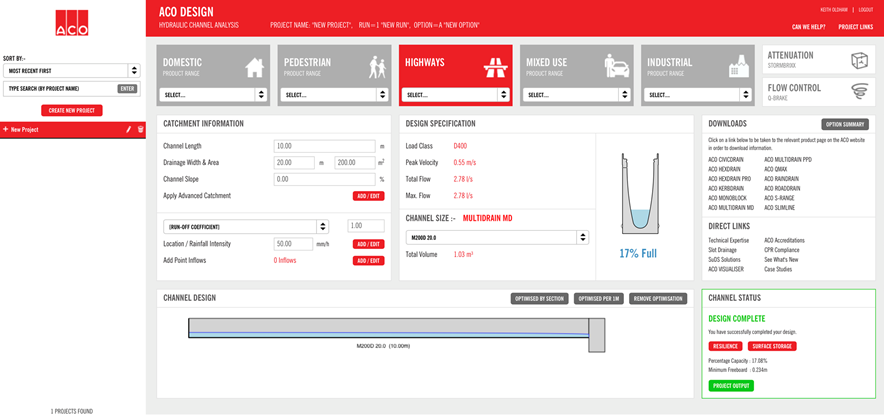The image size is (884, 415).
Task: Open the Attenuation Stormbrixx cube icon
Action: [857, 59]
